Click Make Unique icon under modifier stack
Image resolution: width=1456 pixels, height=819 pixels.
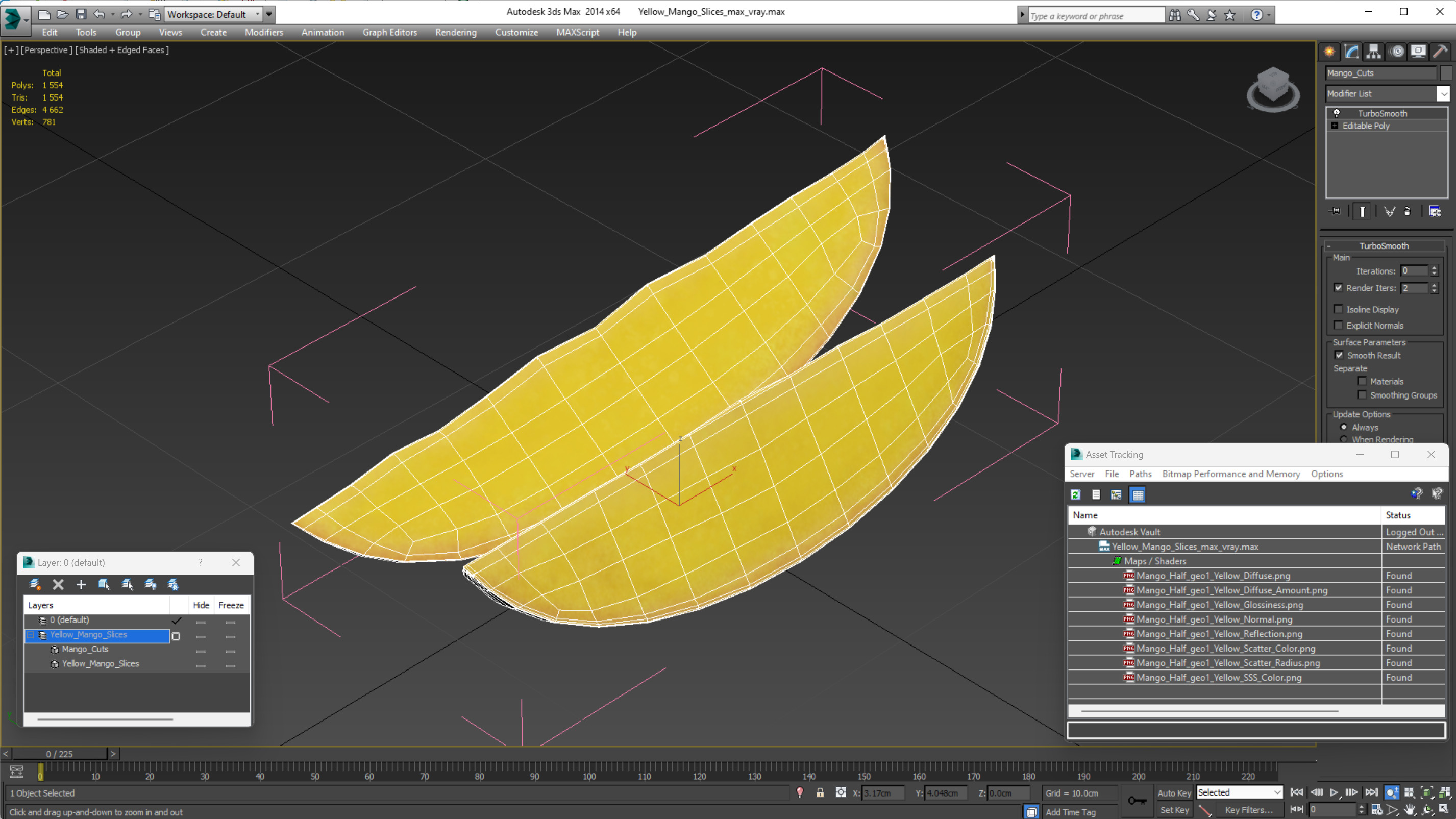click(x=1389, y=211)
